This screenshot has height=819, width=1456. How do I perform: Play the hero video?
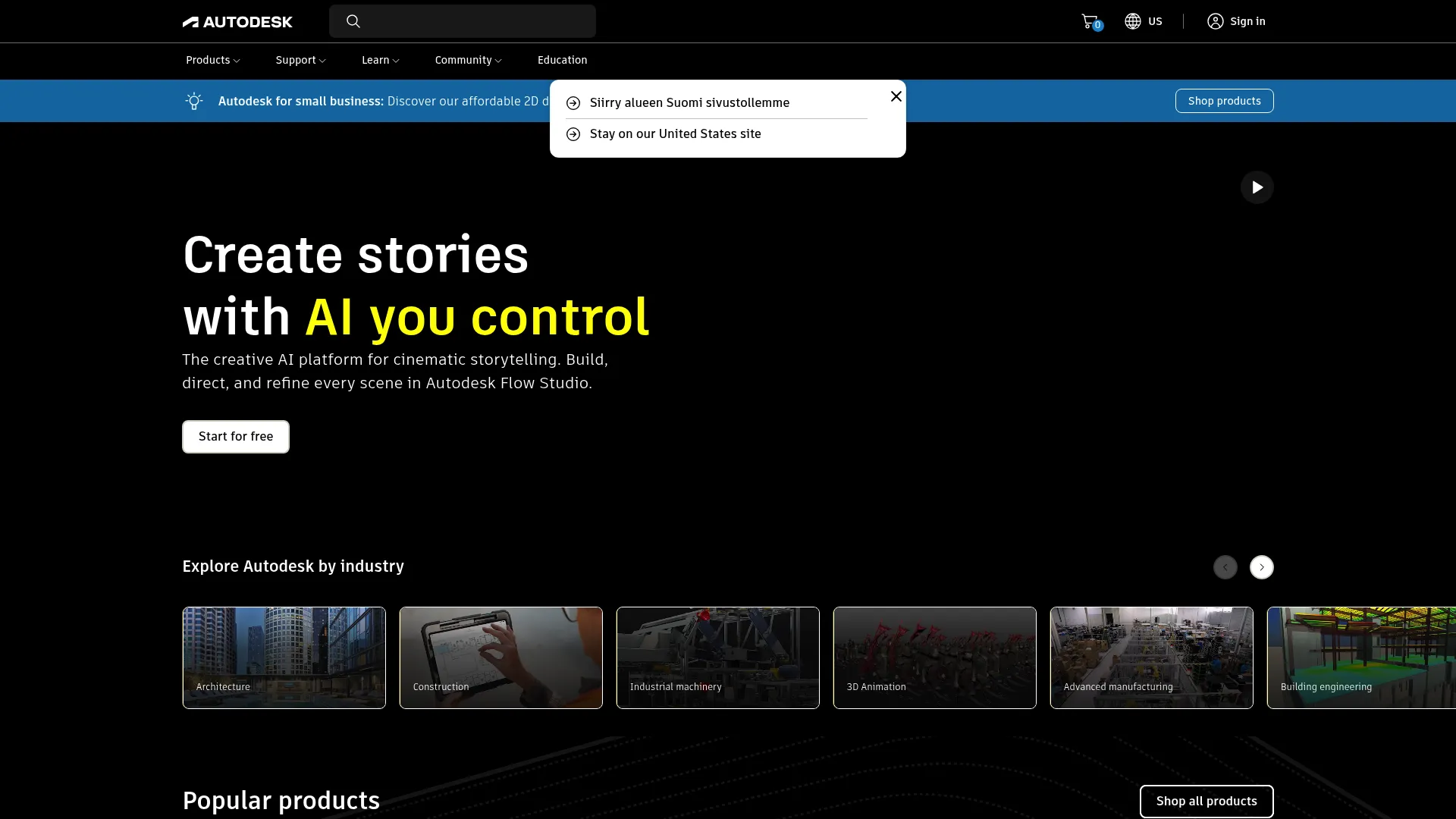point(1257,187)
